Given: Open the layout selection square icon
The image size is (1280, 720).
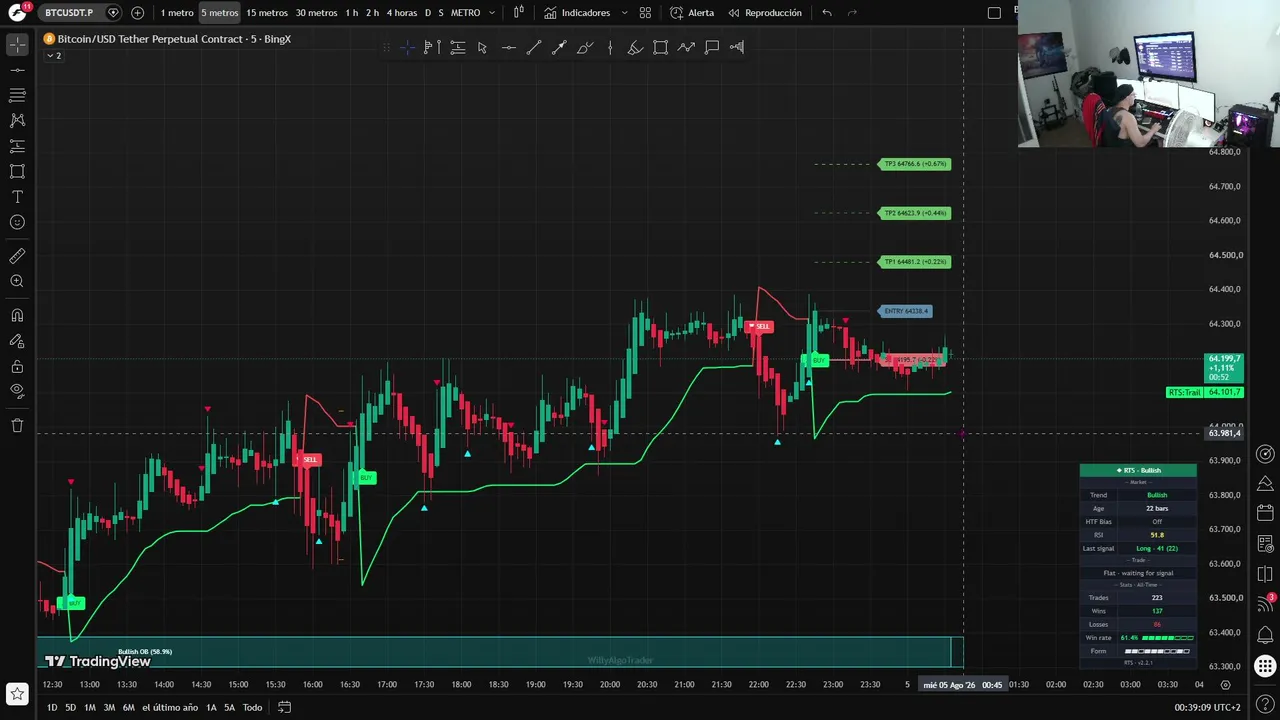Looking at the screenshot, I should [x=994, y=13].
